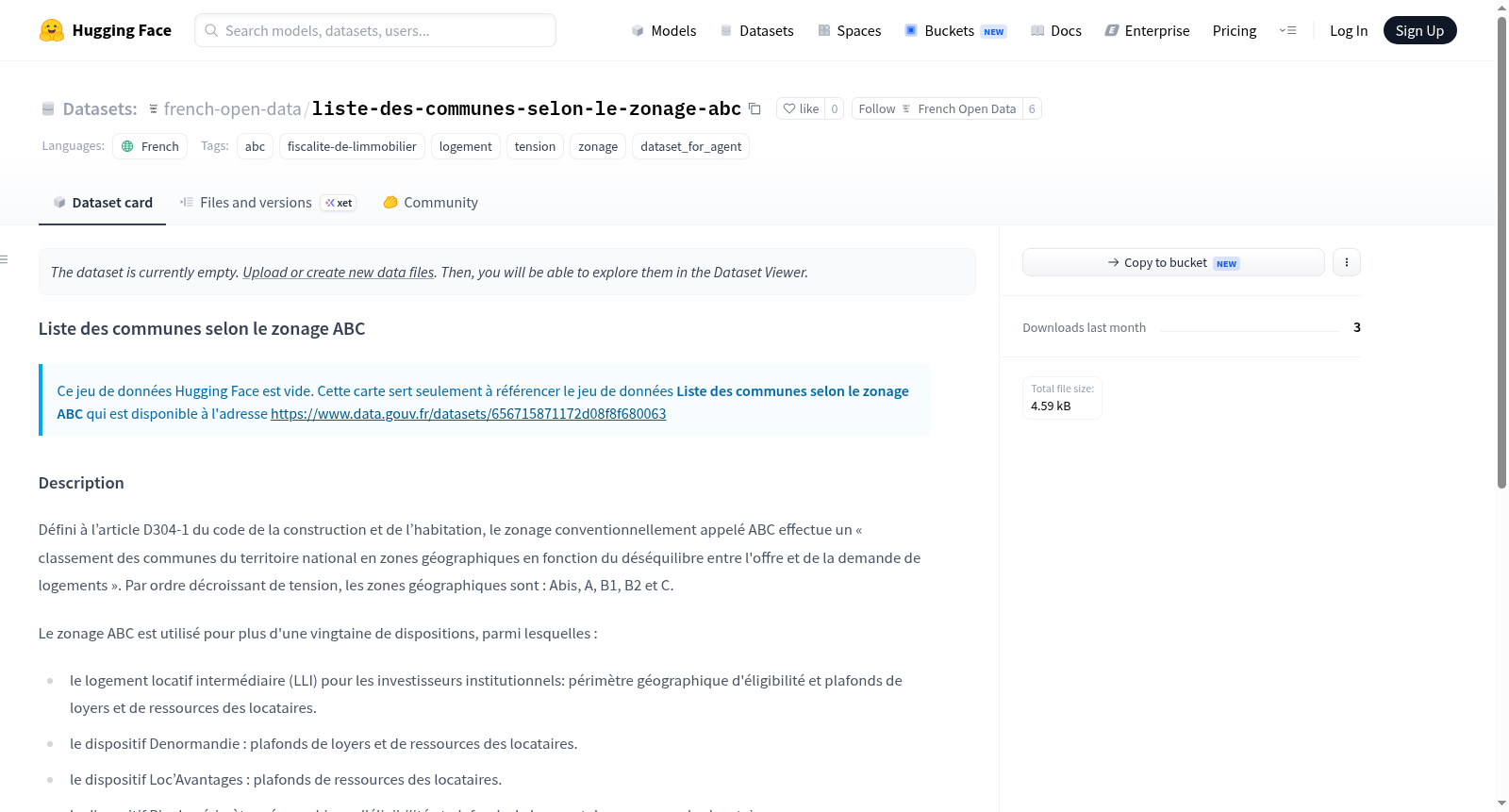Viewport: 1509px width, 812px height.
Task: Click the Buckets icon in the navbar
Action: [911, 30]
